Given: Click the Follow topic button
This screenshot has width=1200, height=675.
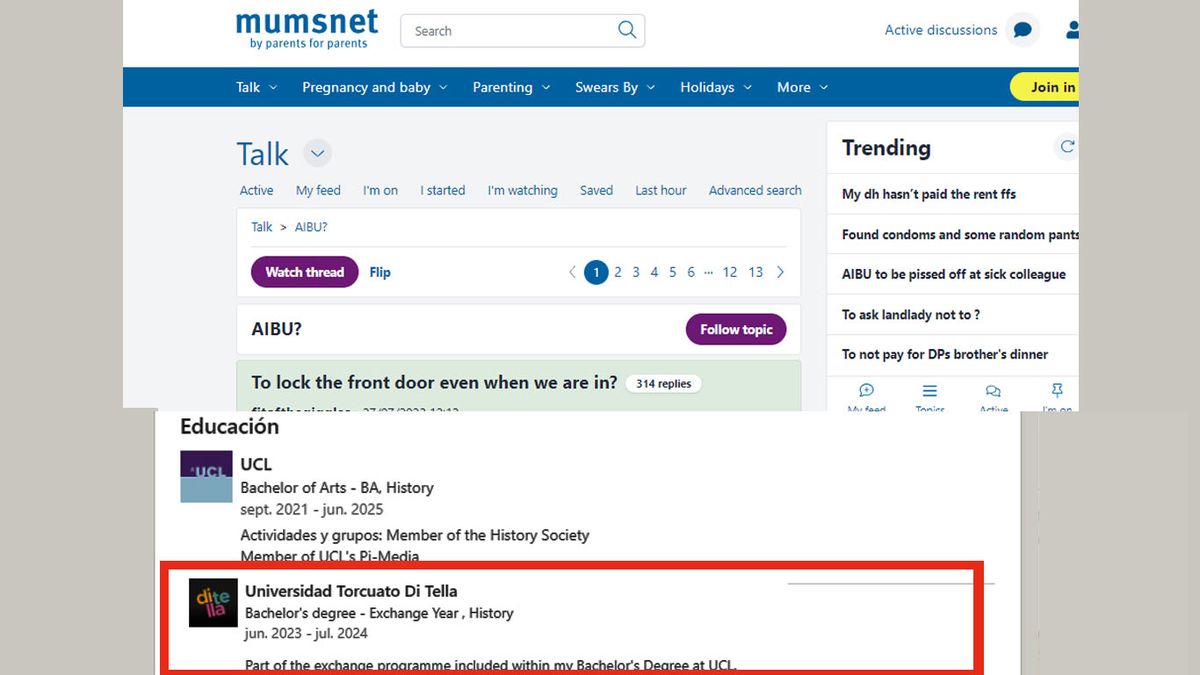Looking at the screenshot, I should click(736, 329).
